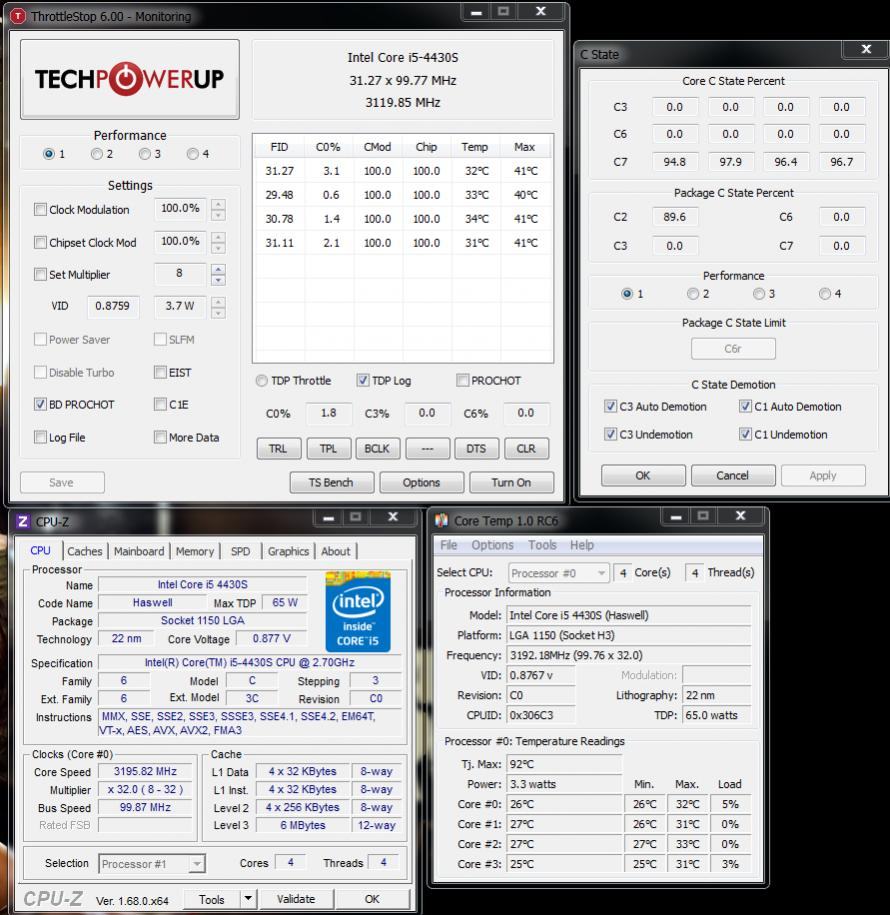Select Performance profile 2 in ThrottleStop
Viewport: 890px width, 915px height.
97,154
